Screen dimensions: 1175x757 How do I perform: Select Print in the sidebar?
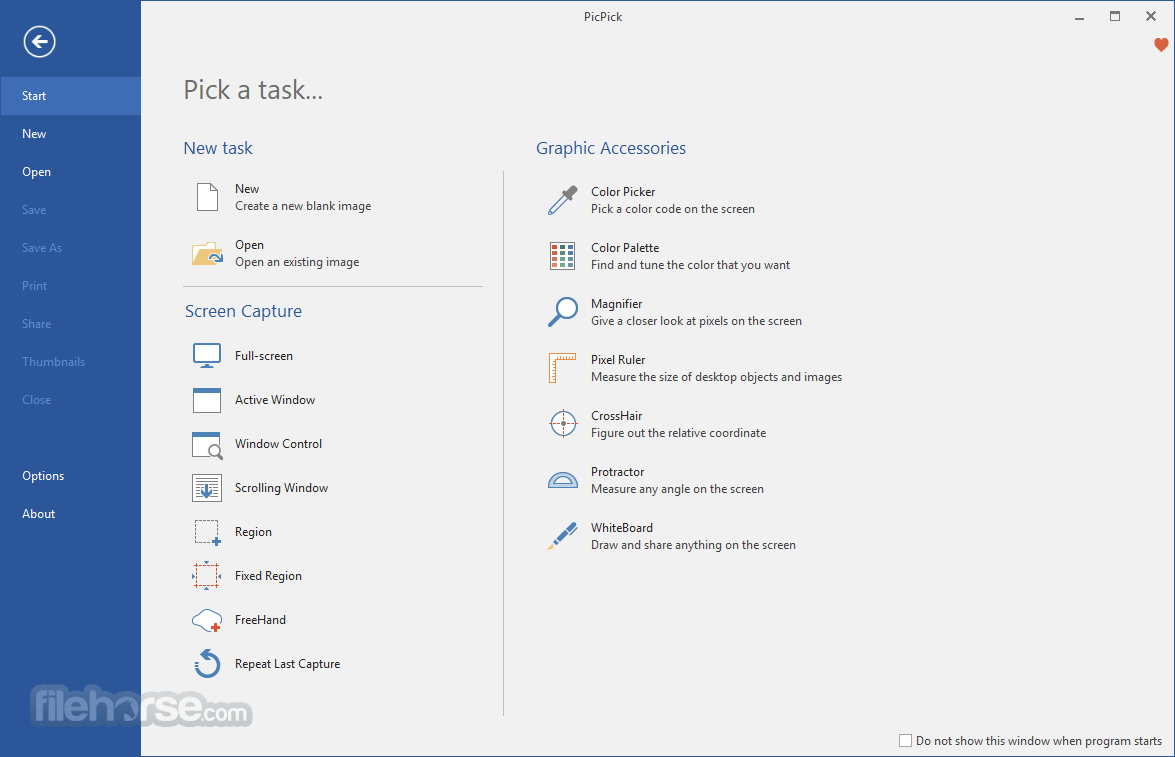70,286
